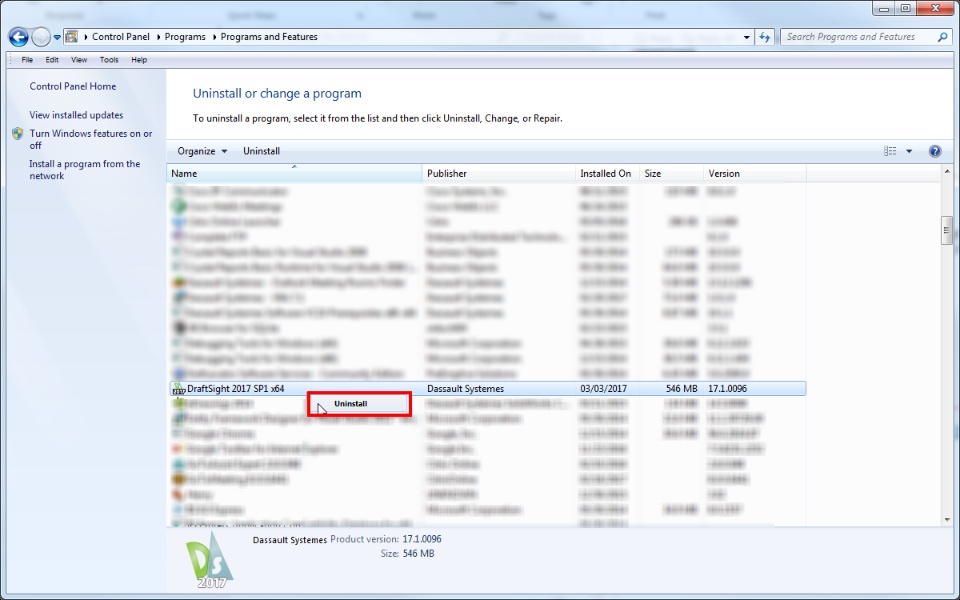This screenshot has width=960, height=600.
Task: Click Uninstall in the toolbar
Action: pos(261,151)
